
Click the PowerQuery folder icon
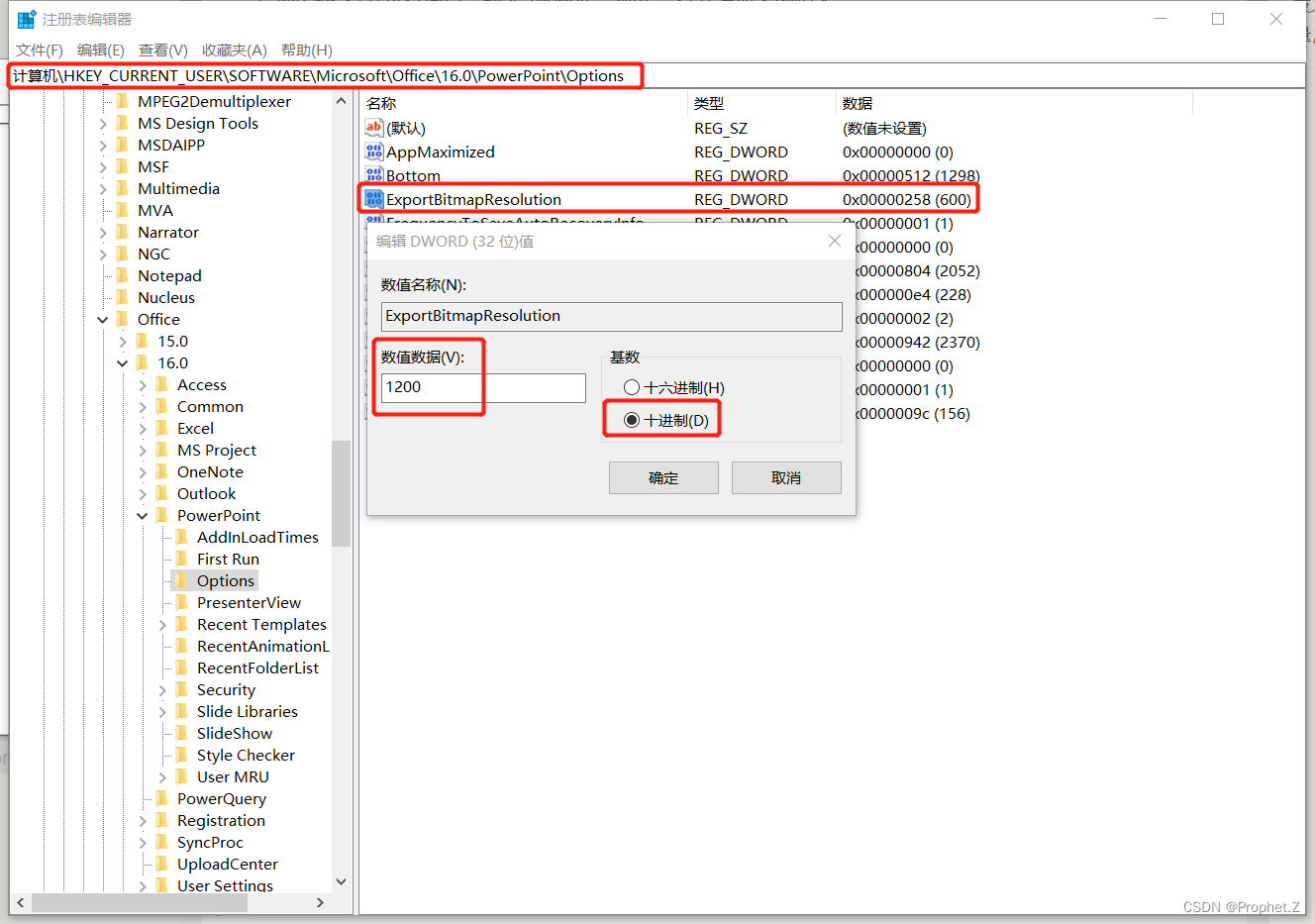161,798
